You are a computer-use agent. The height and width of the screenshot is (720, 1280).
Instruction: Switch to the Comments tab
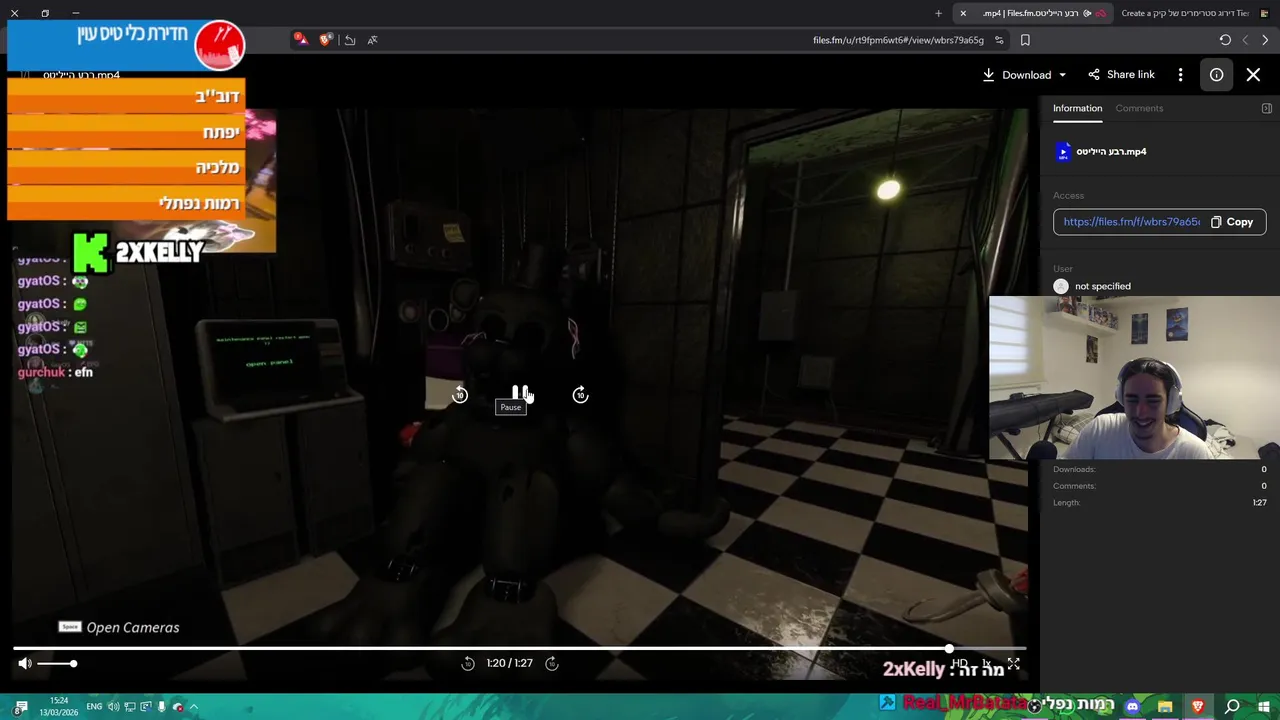pos(1139,108)
